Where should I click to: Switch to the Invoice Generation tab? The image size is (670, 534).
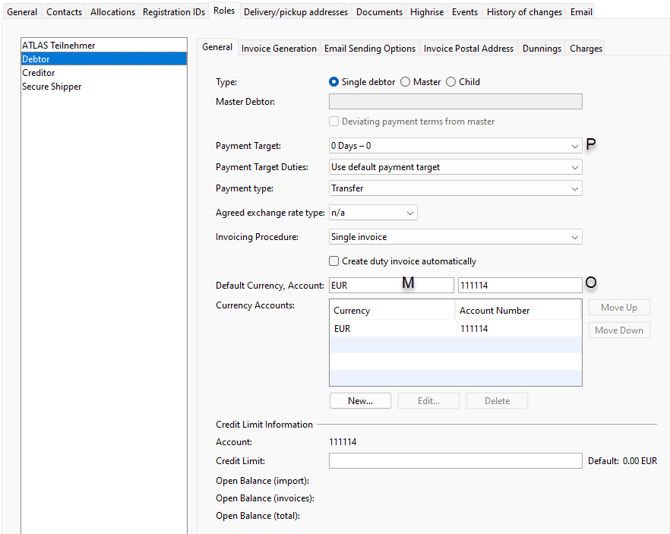279,48
